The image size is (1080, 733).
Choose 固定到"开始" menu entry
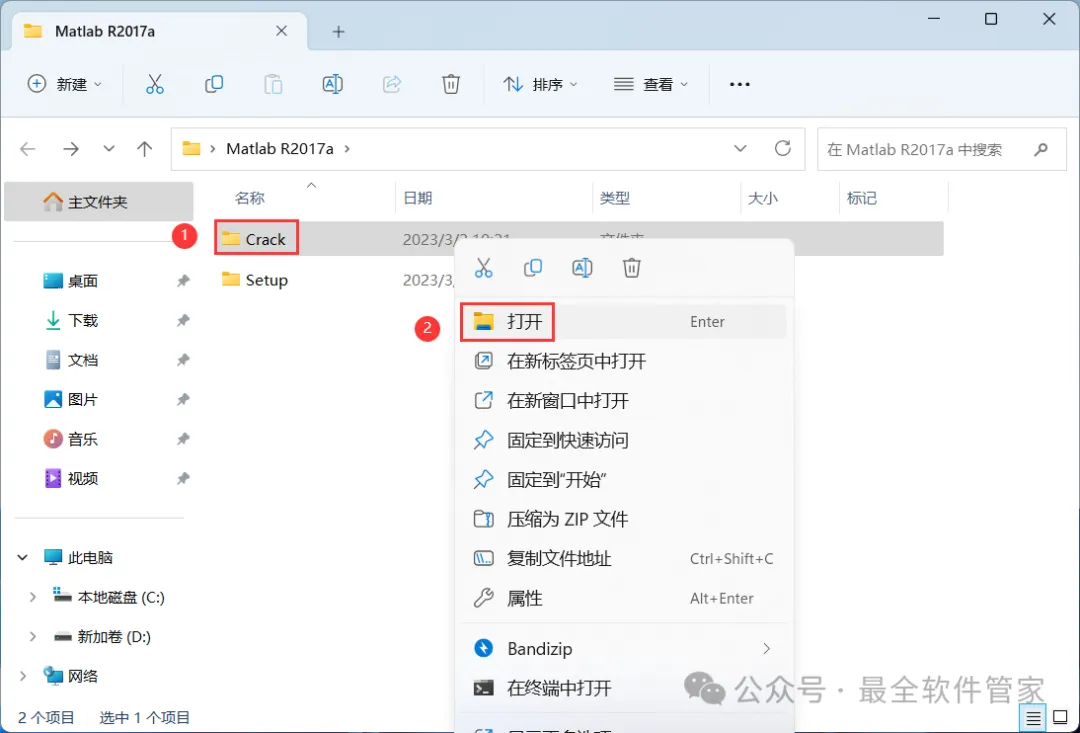(623, 479)
